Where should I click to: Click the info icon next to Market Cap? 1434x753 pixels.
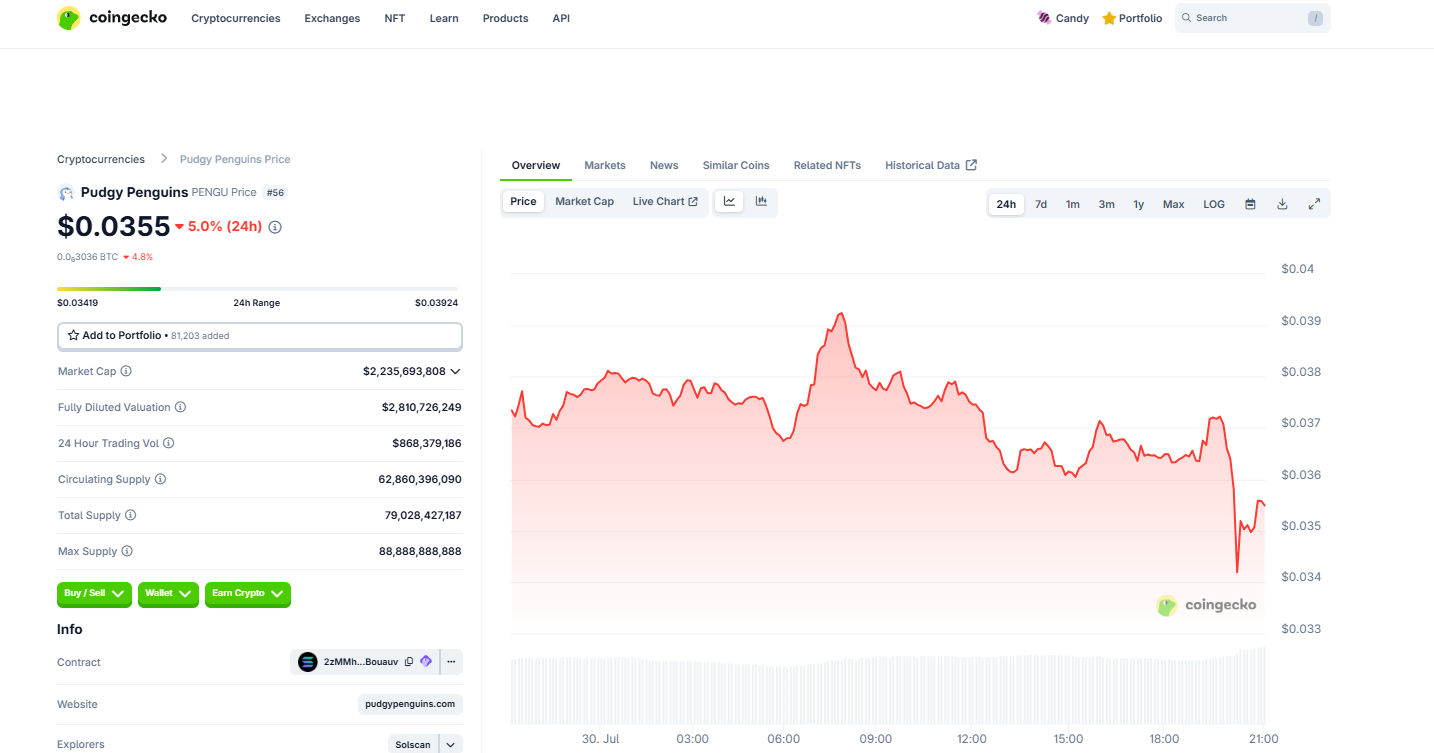pos(126,371)
